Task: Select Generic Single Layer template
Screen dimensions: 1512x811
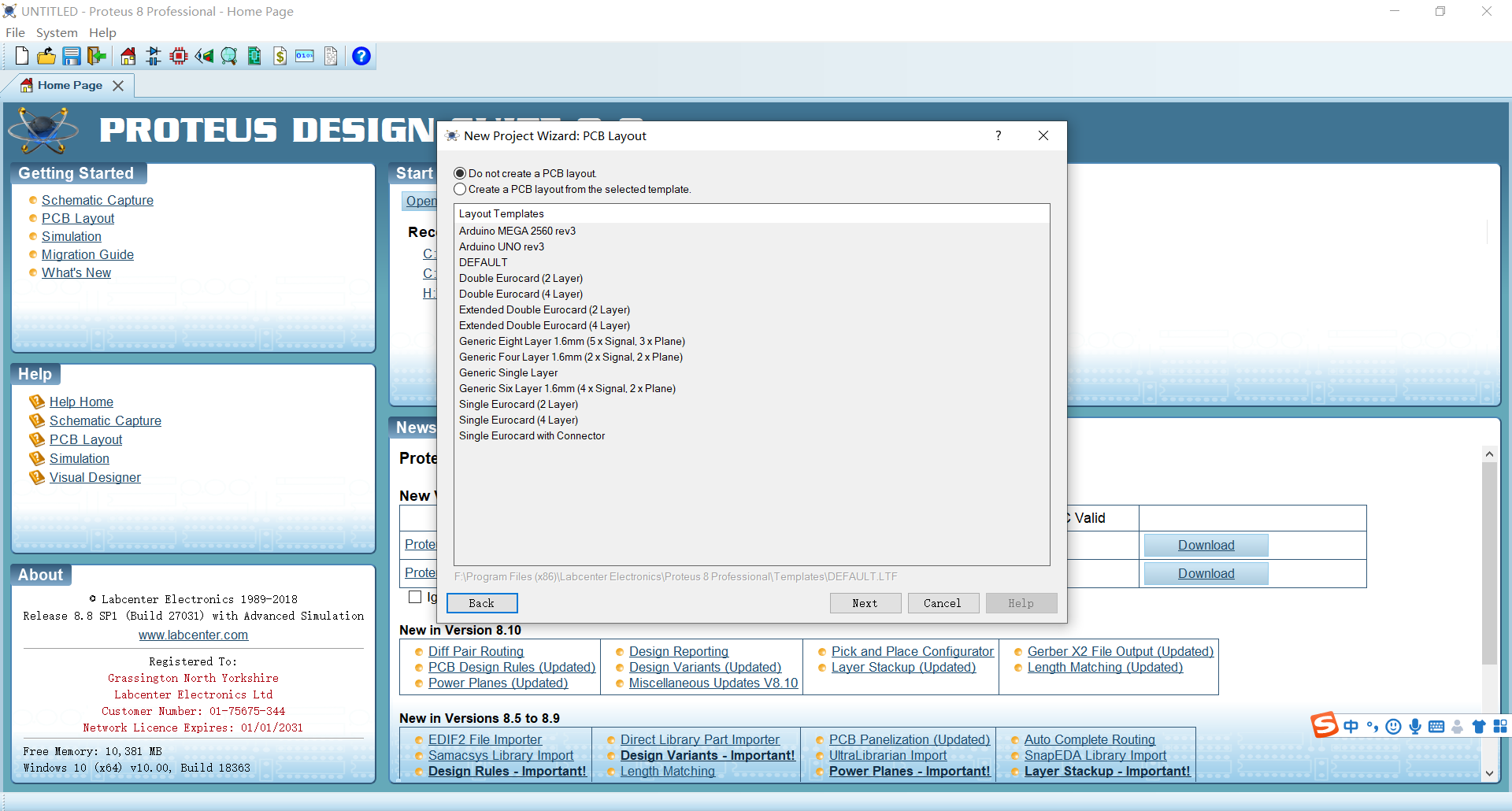Action: click(x=752, y=372)
